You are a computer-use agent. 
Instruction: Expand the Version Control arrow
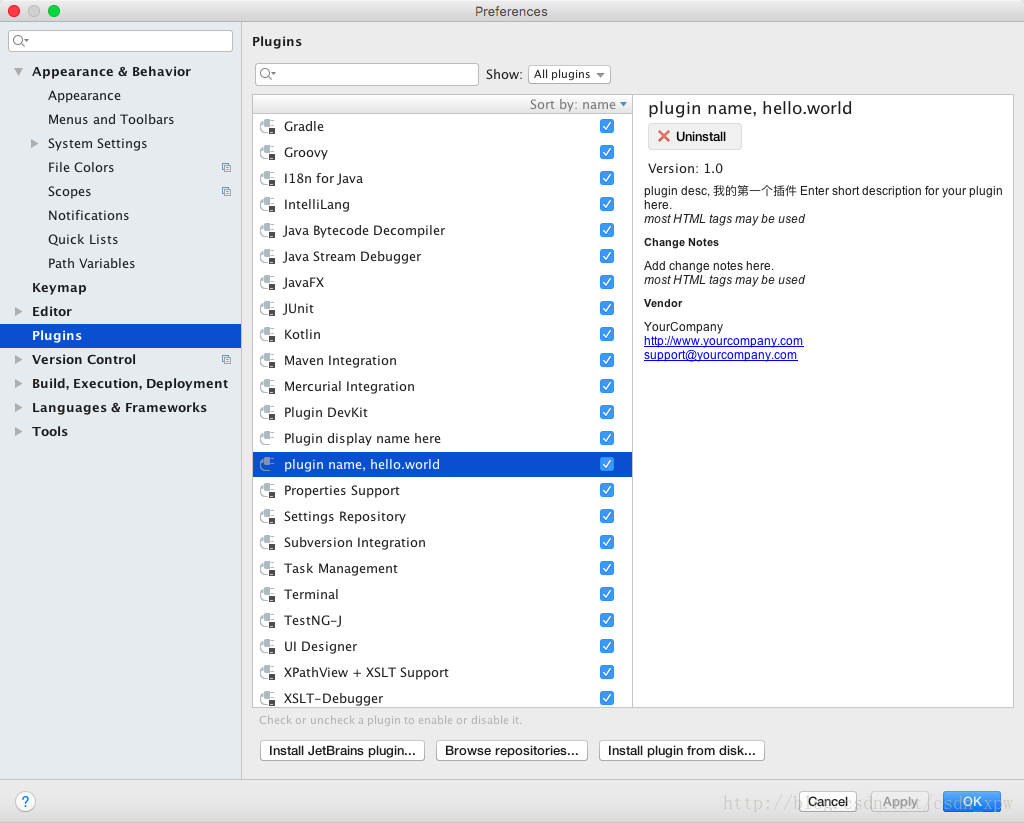(18, 360)
